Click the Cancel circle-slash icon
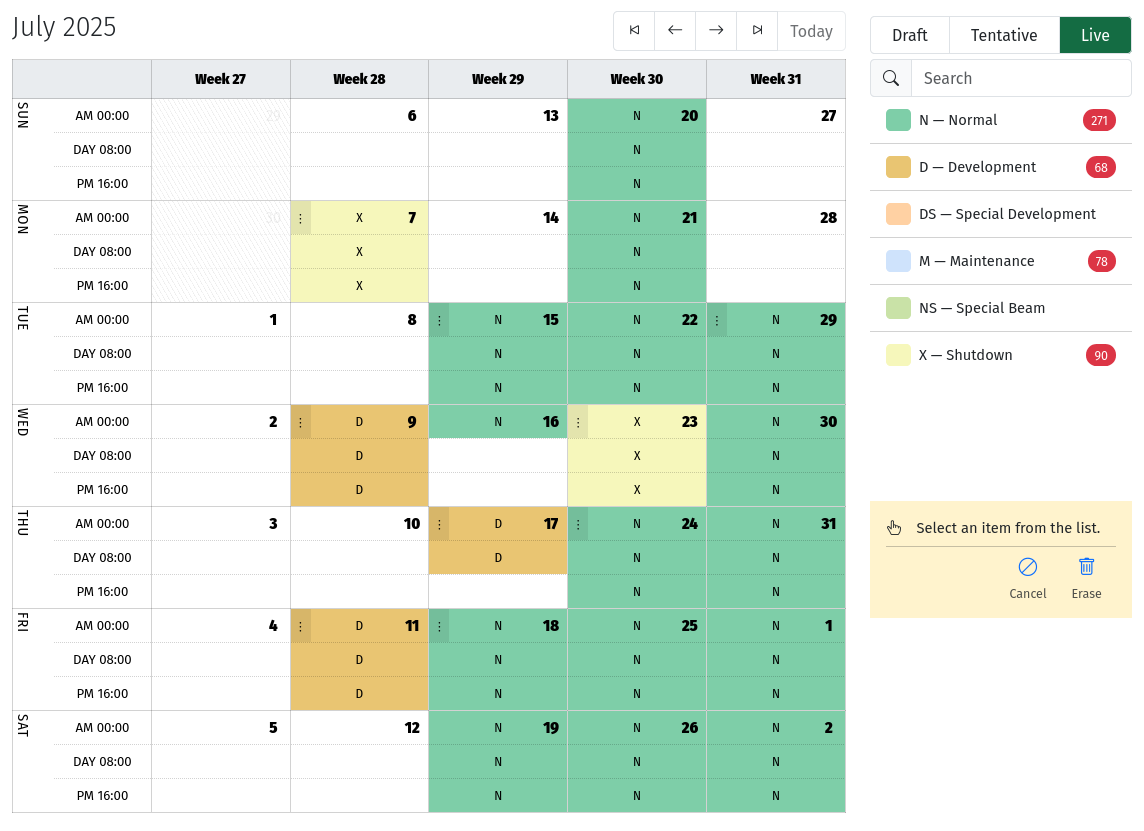The width and height of the screenshot is (1144, 831). tap(1027, 567)
